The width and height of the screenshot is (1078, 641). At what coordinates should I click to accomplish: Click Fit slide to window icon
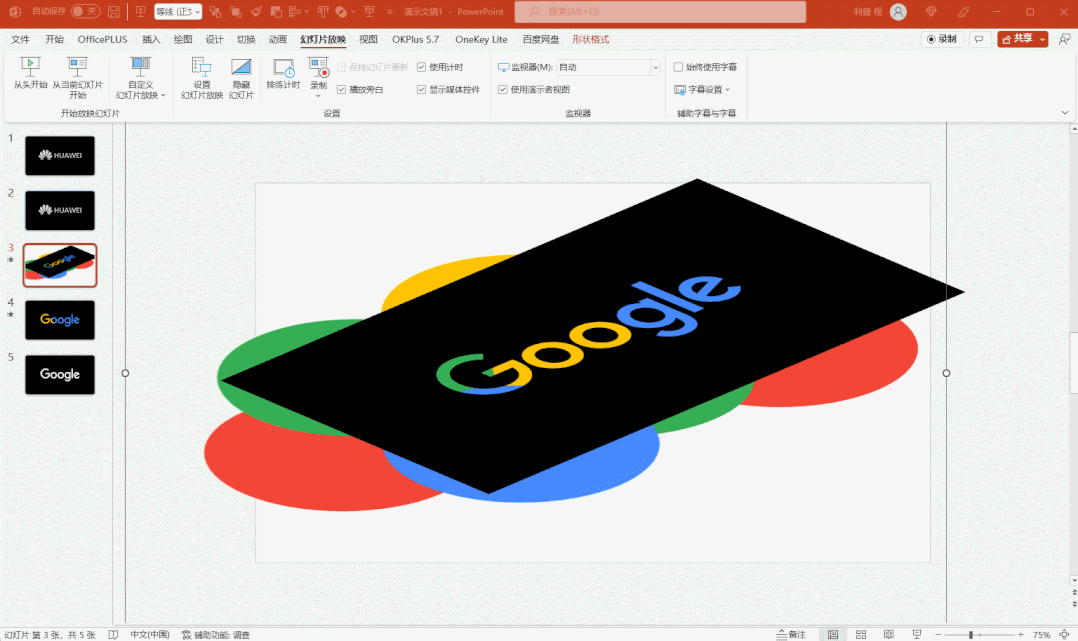pyautogui.click(x=1065, y=634)
